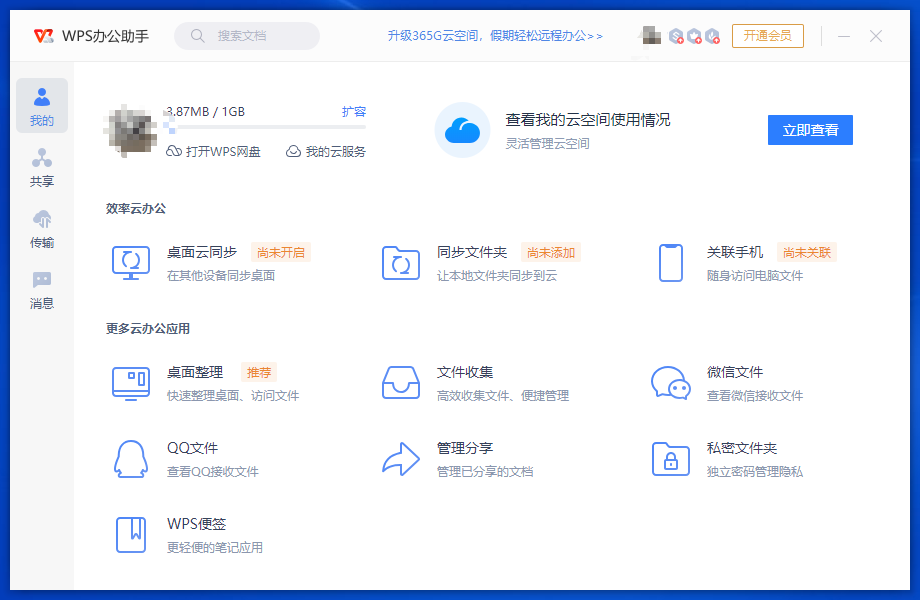Open the 升级365G云空间 promotion link
Viewport: 920px width, 600px height.
click(x=495, y=36)
